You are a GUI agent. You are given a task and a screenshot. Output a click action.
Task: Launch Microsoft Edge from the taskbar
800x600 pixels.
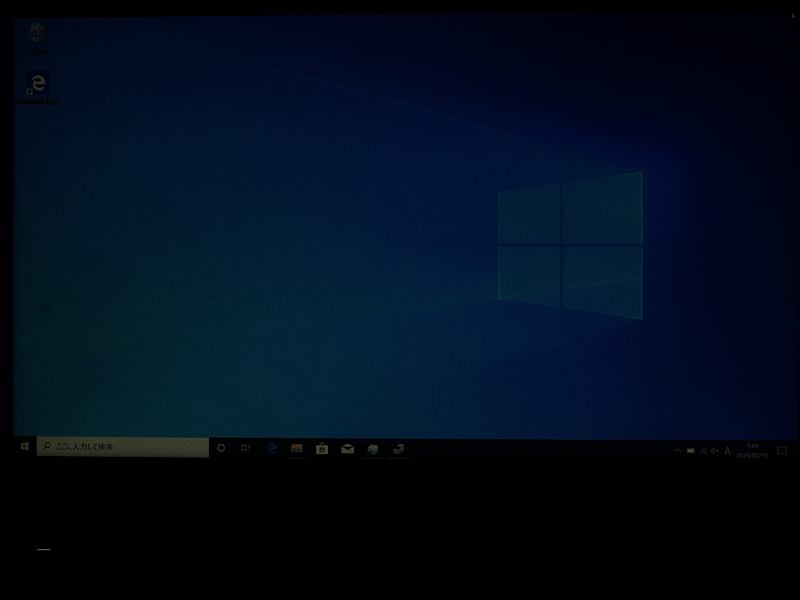click(x=271, y=448)
